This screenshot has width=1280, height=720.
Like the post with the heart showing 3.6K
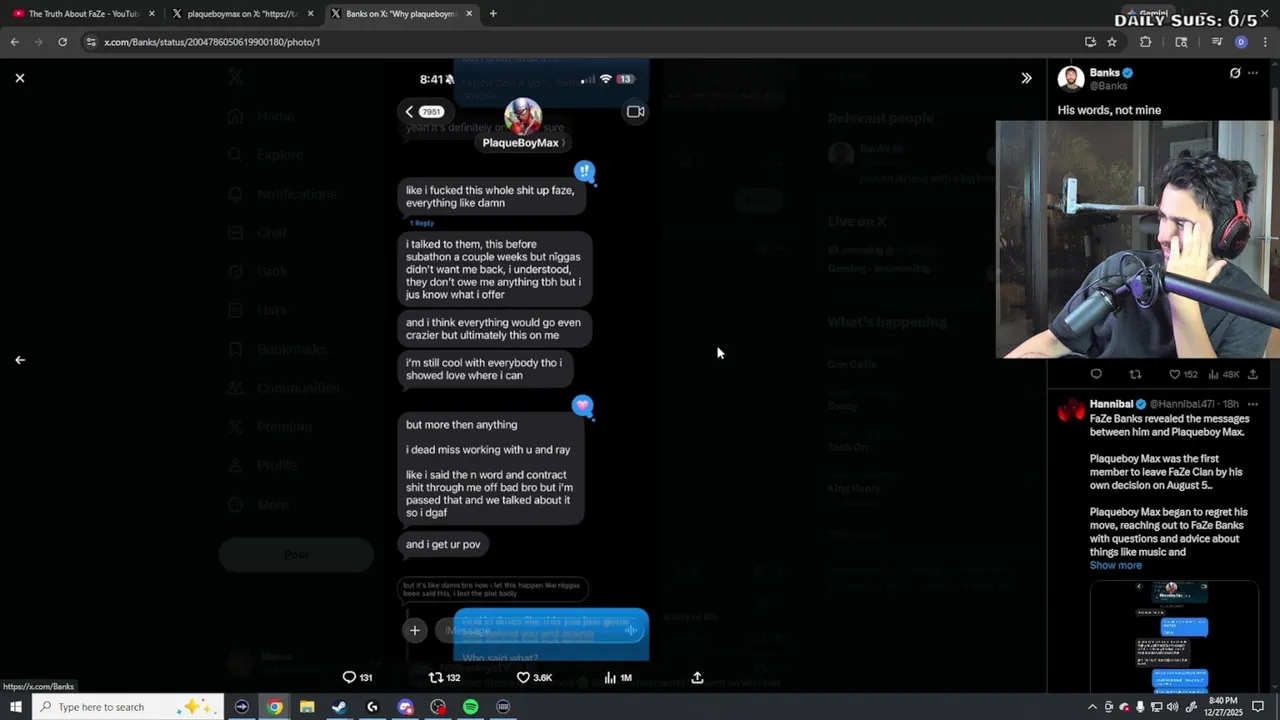click(534, 677)
